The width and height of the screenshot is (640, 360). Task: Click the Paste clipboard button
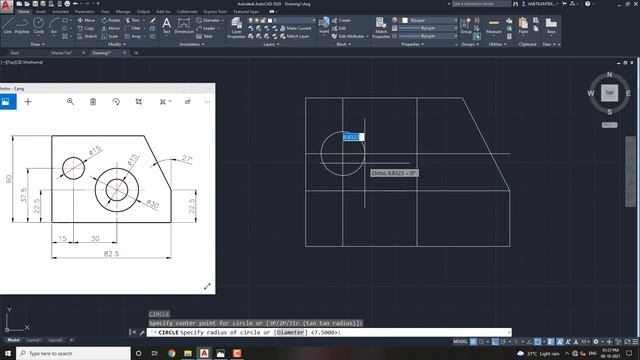(x=523, y=25)
